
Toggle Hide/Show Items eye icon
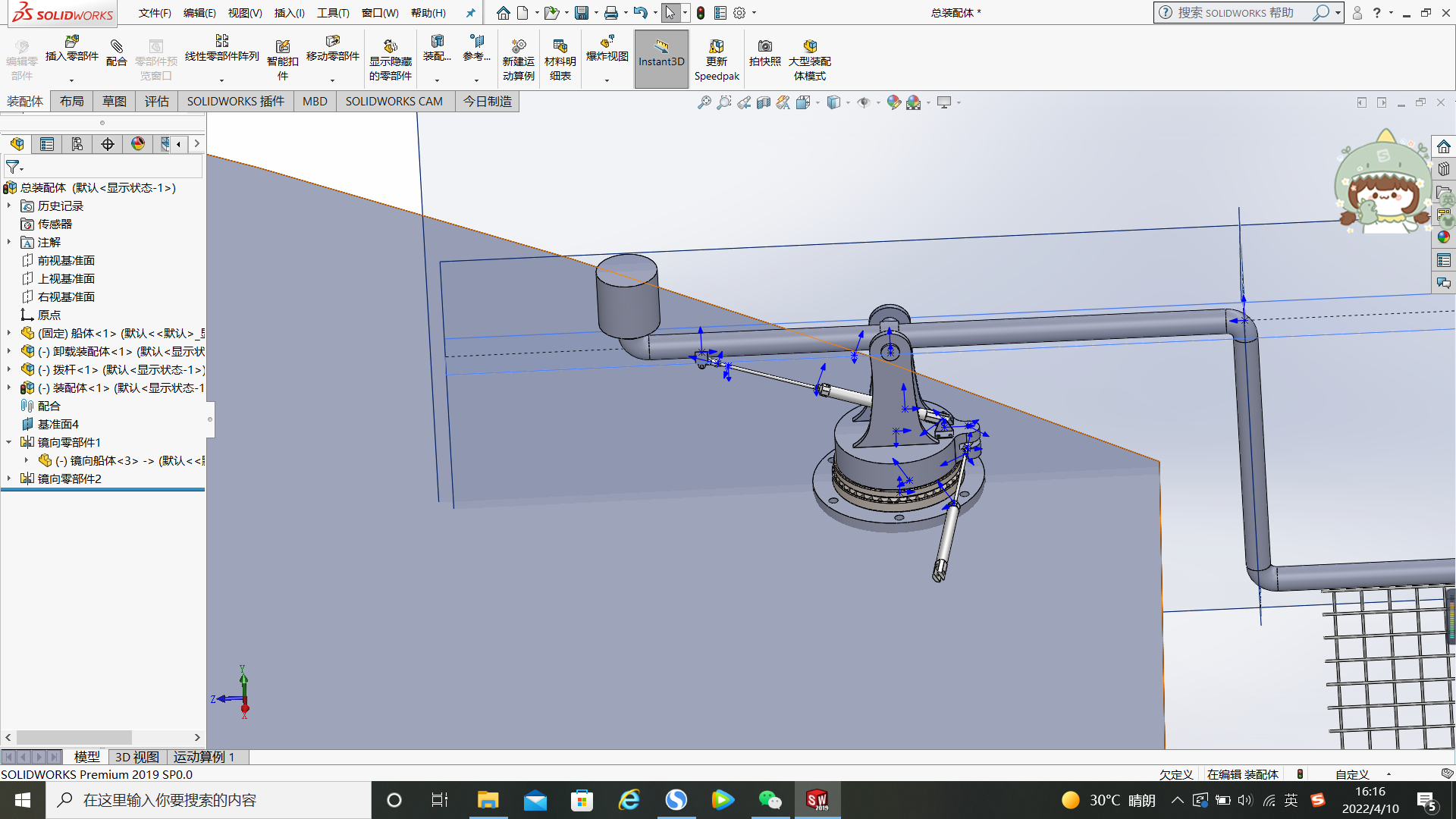click(x=864, y=102)
